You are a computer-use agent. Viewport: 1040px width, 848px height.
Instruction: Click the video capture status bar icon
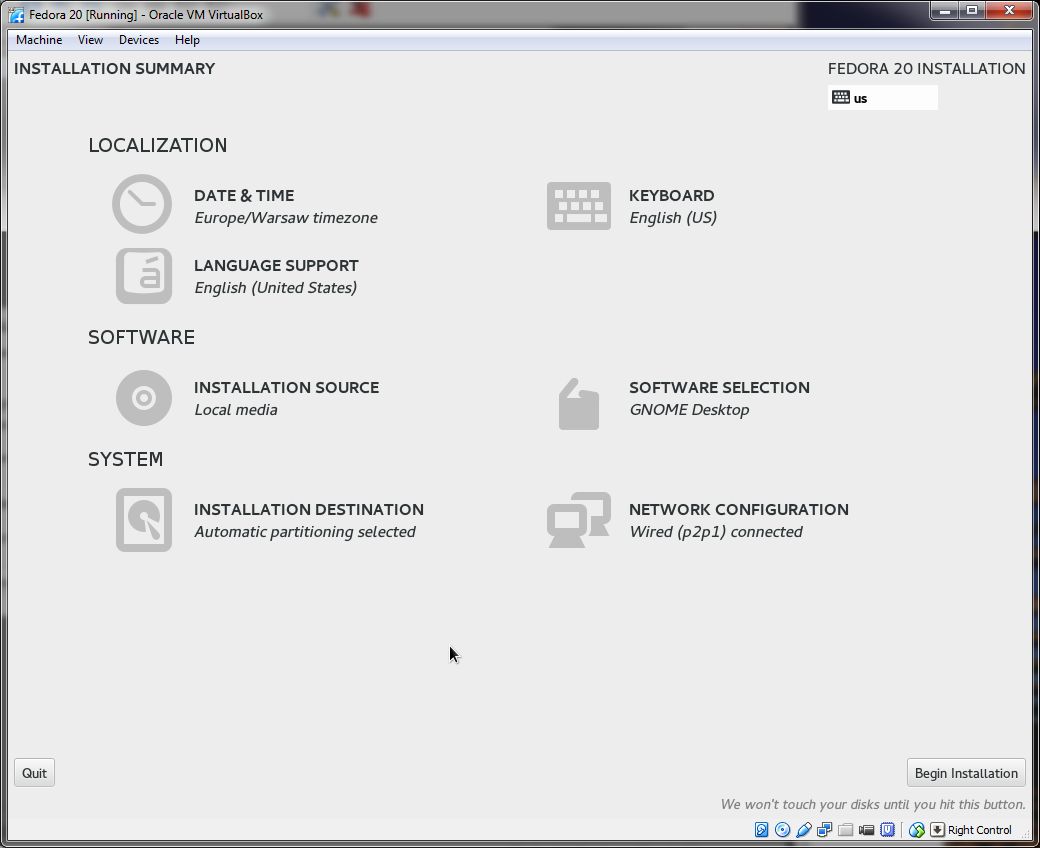click(866, 829)
